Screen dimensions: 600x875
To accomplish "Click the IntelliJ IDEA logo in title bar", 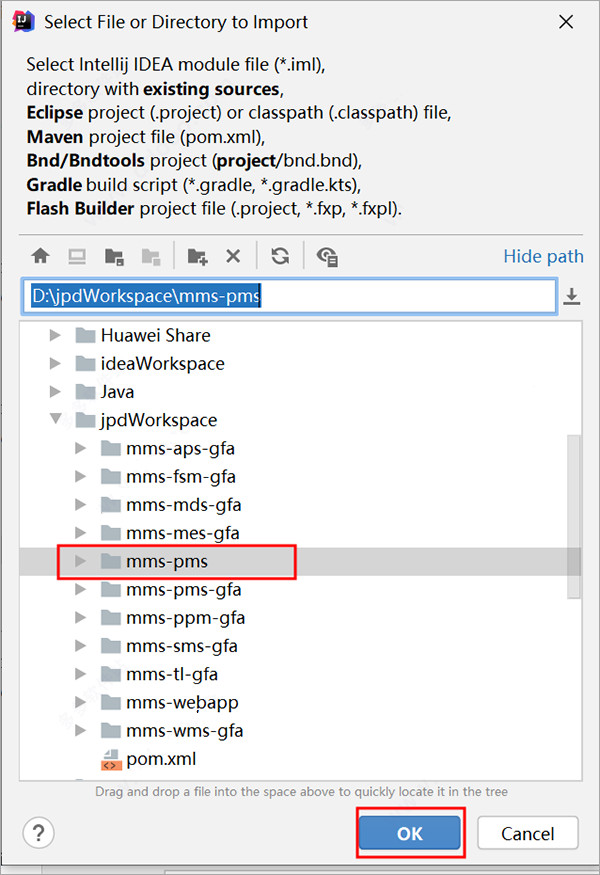I will click(22, 21).
